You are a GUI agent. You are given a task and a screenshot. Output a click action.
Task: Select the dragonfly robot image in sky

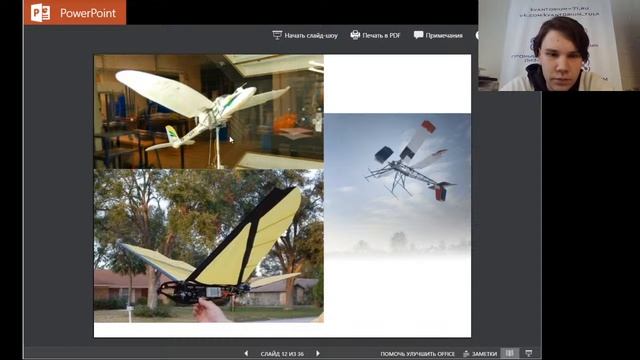pyautogui.click(x=397, y=186)
